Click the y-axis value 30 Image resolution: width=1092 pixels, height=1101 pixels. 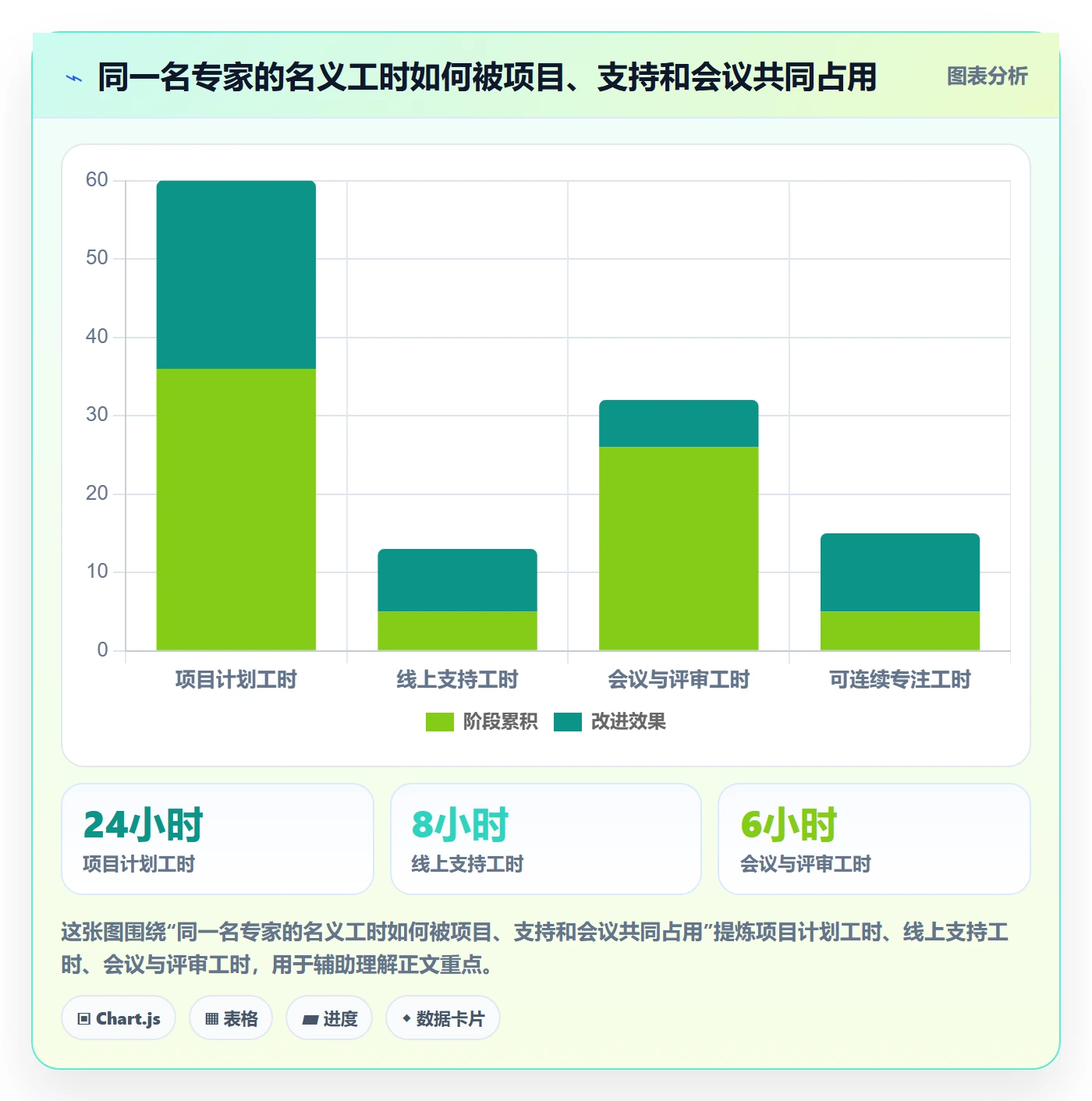click(97, 415)
